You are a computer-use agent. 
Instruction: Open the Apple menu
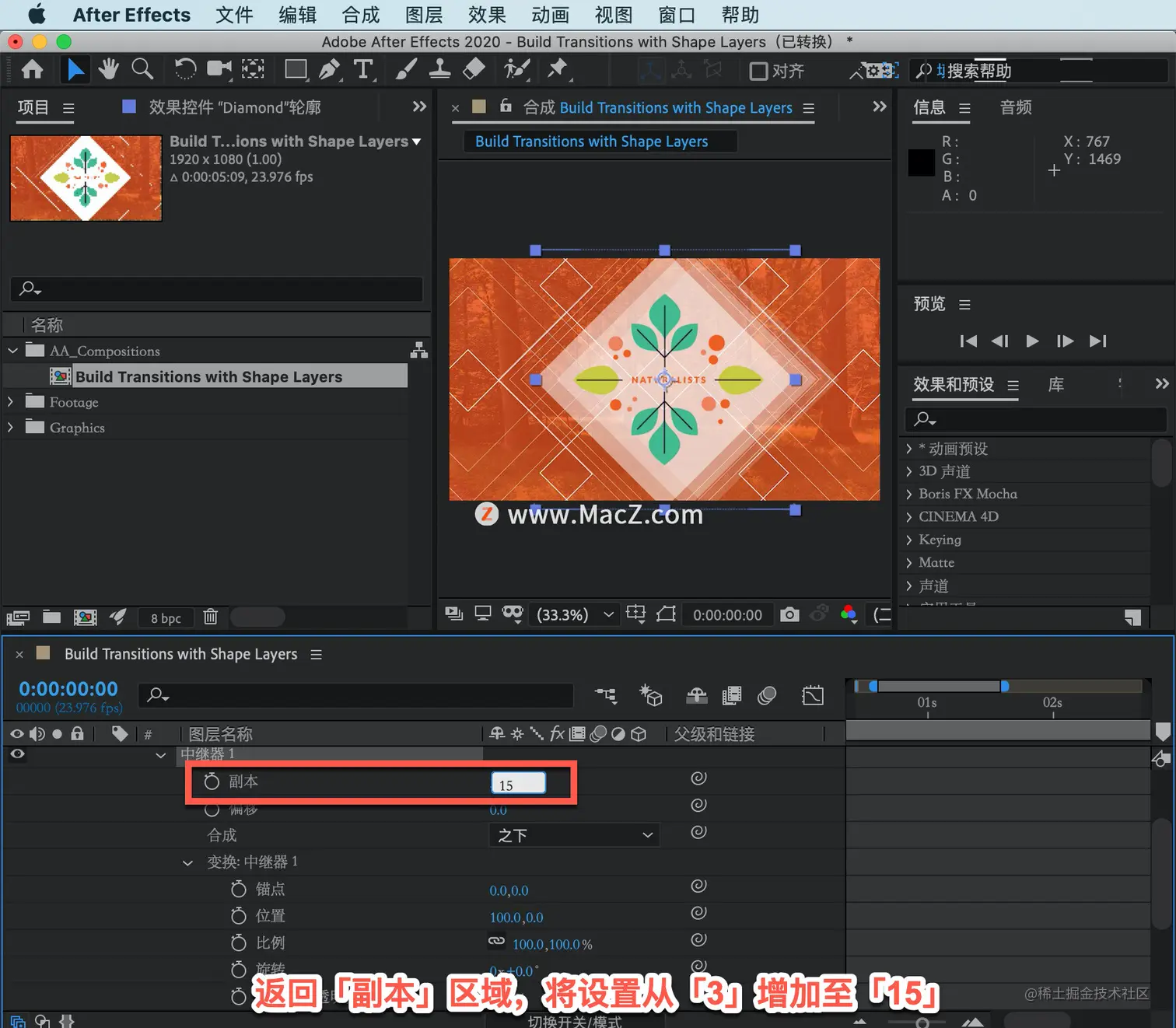point(37,15)
